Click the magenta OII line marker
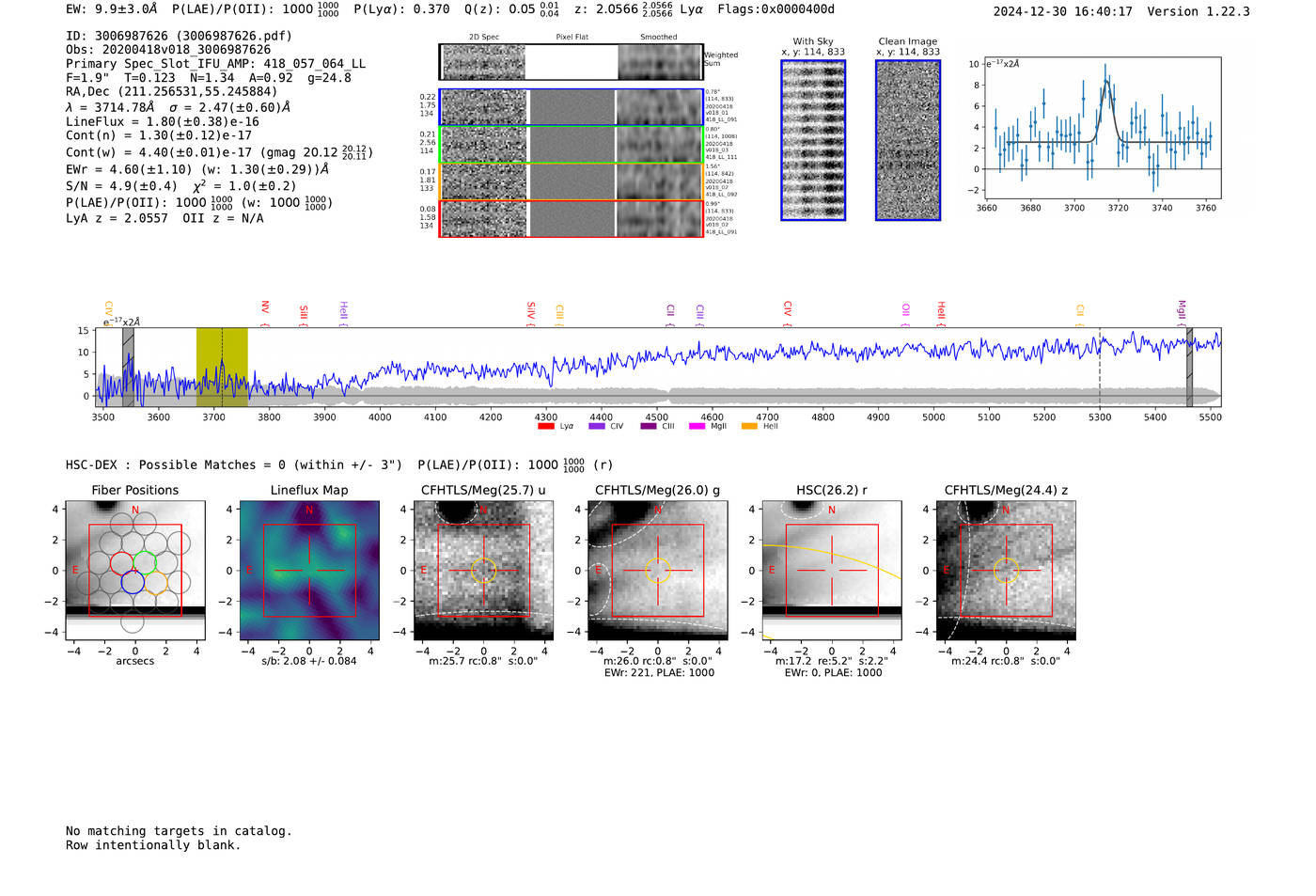The width and height of the screenshot is (1316, 896). coord(905,316)
